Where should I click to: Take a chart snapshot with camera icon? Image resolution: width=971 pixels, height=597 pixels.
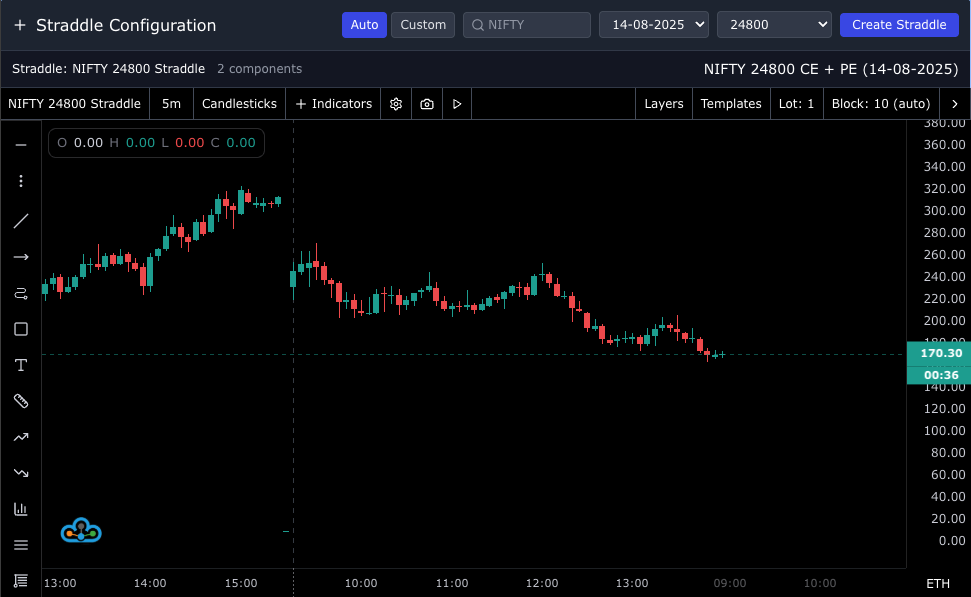click(427, 103)
